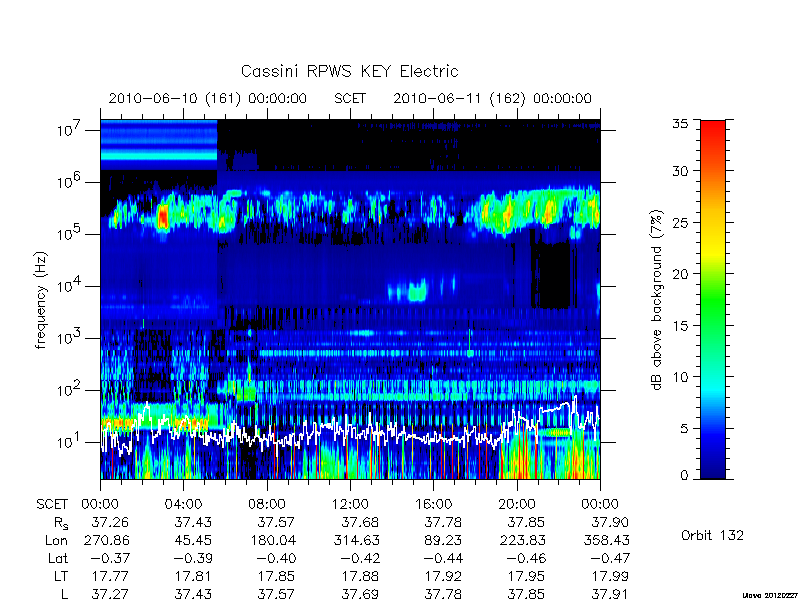Click the Lon value '223.83'
Screen dimensions: 800x600
point(522,540)
